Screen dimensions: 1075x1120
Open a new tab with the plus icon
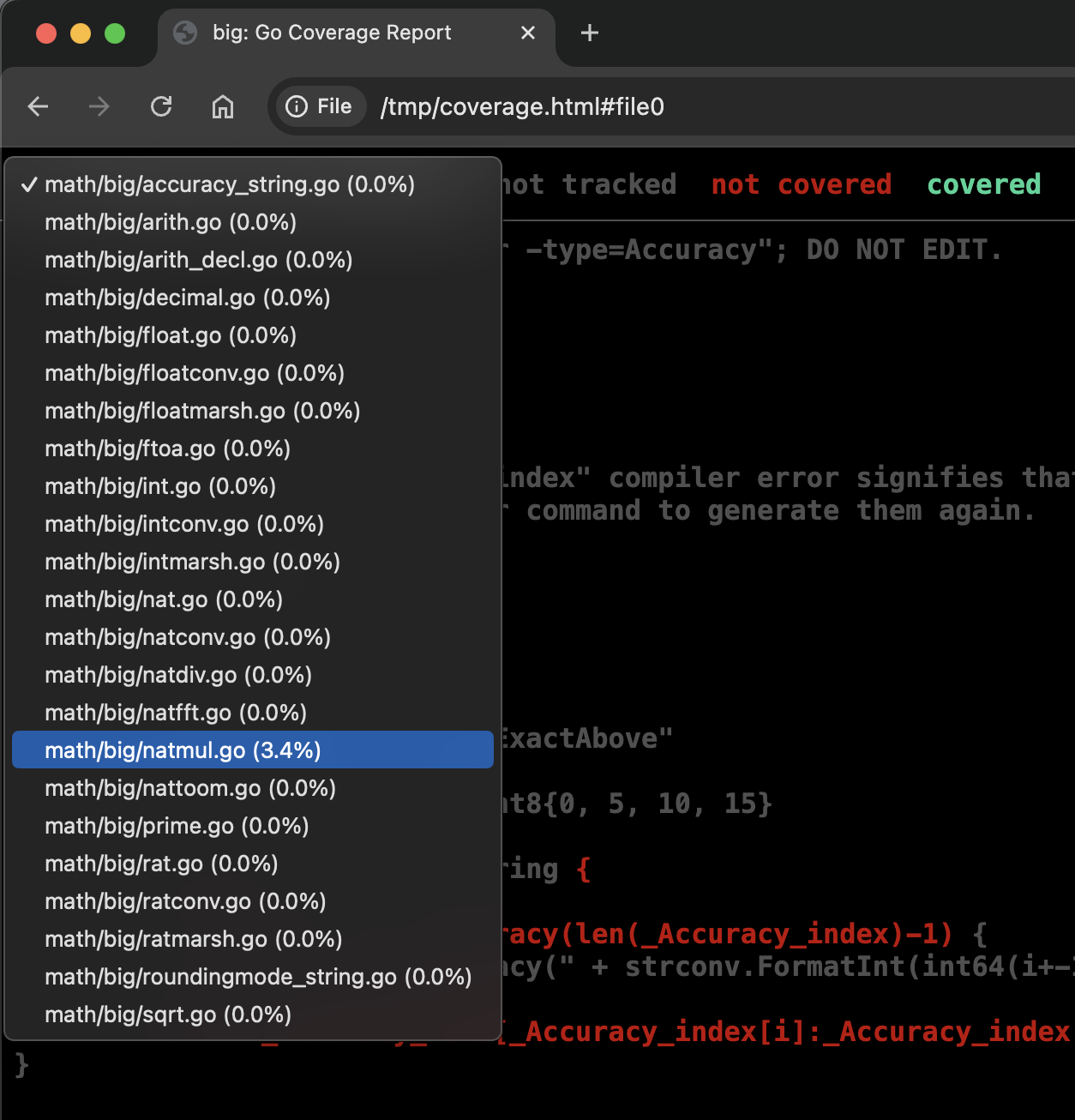pos(589,33)
